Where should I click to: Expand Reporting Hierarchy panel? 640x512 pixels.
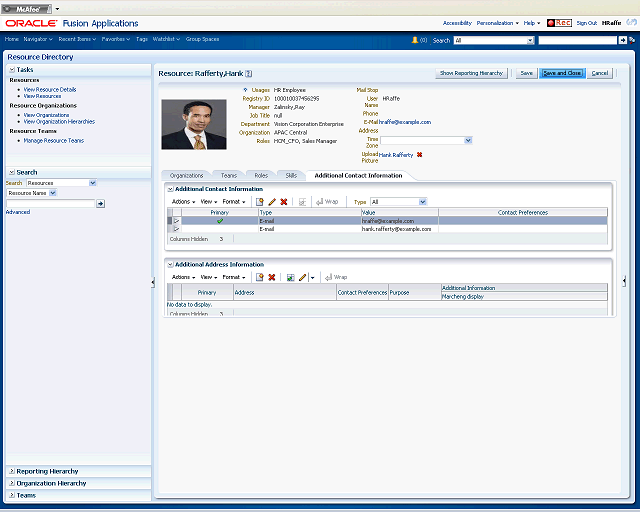tap(12, 471)
